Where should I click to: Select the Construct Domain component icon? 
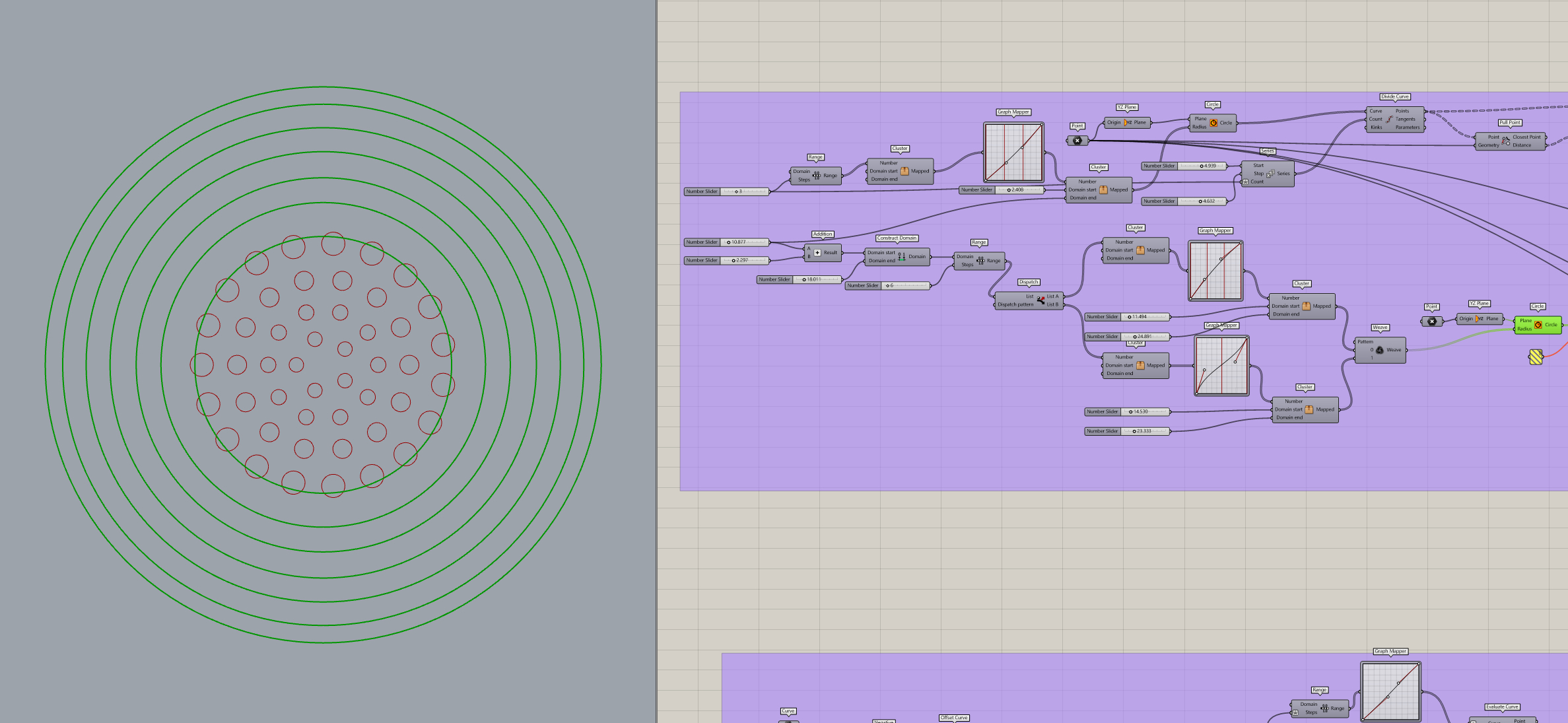[901, 257]
